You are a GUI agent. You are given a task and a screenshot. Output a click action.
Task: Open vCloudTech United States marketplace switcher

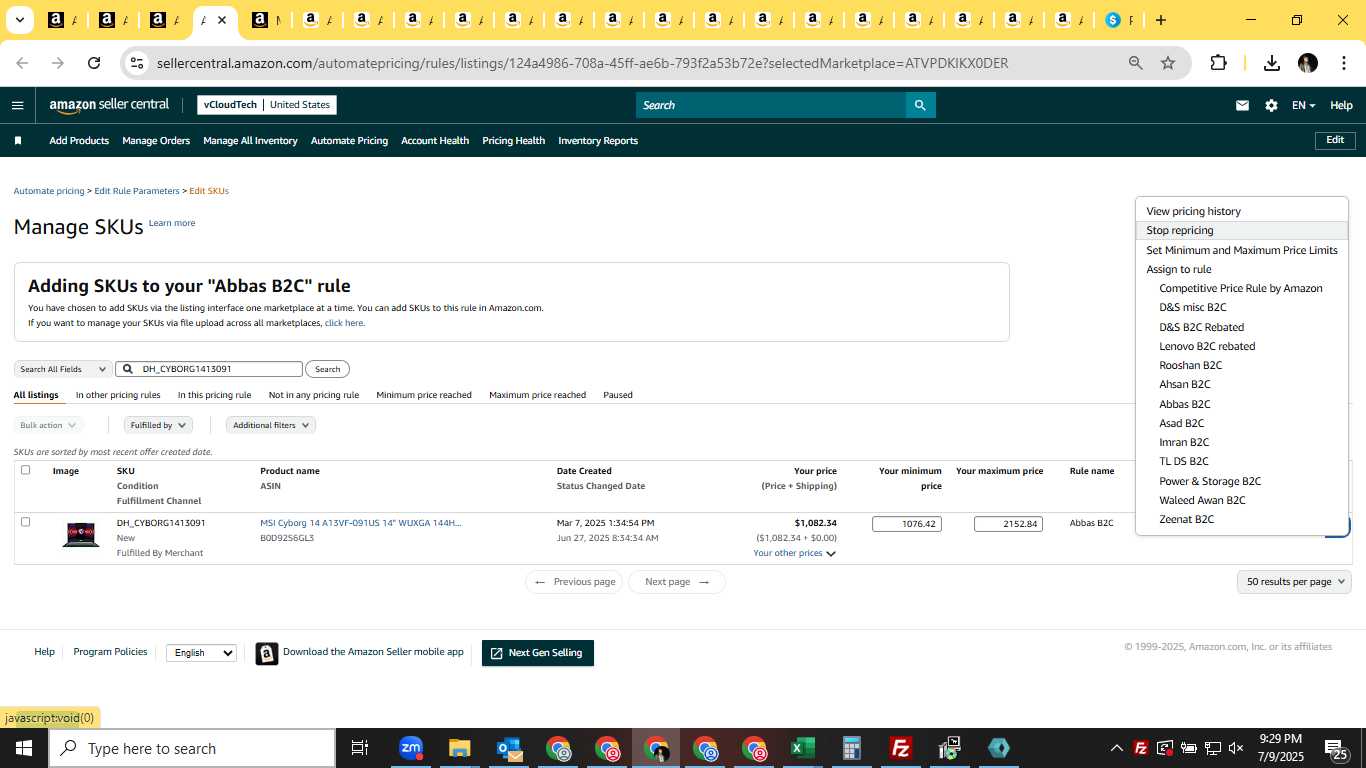pyautogui.click(x=267, y=105)
